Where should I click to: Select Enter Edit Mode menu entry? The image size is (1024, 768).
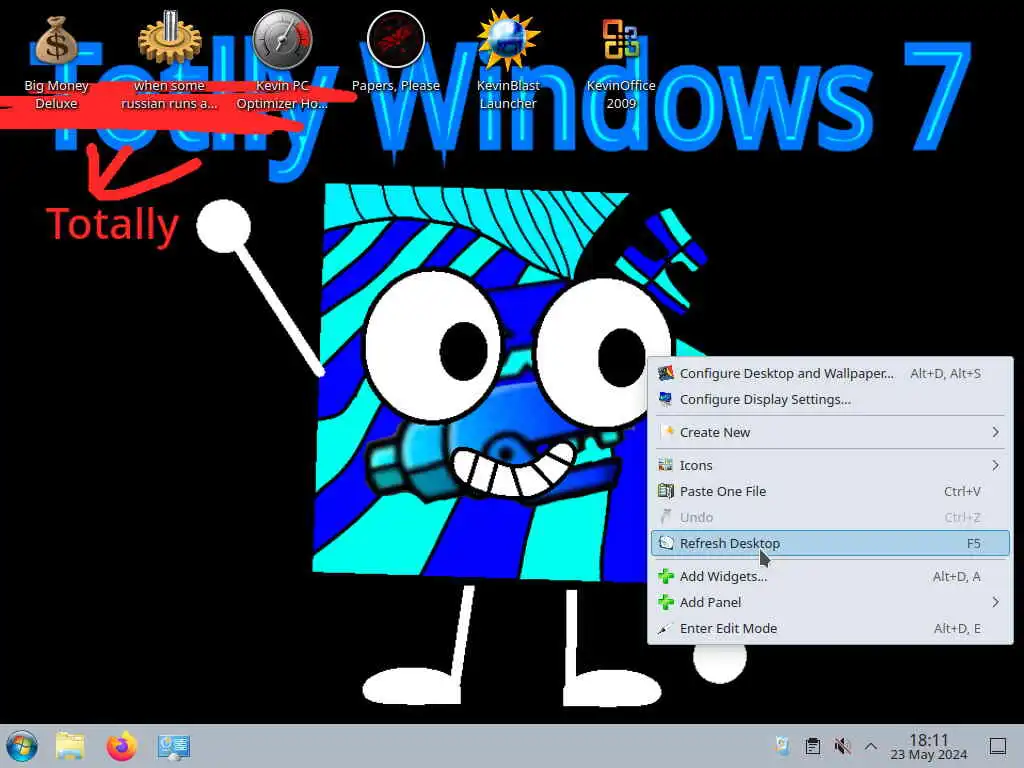[830, 628]
